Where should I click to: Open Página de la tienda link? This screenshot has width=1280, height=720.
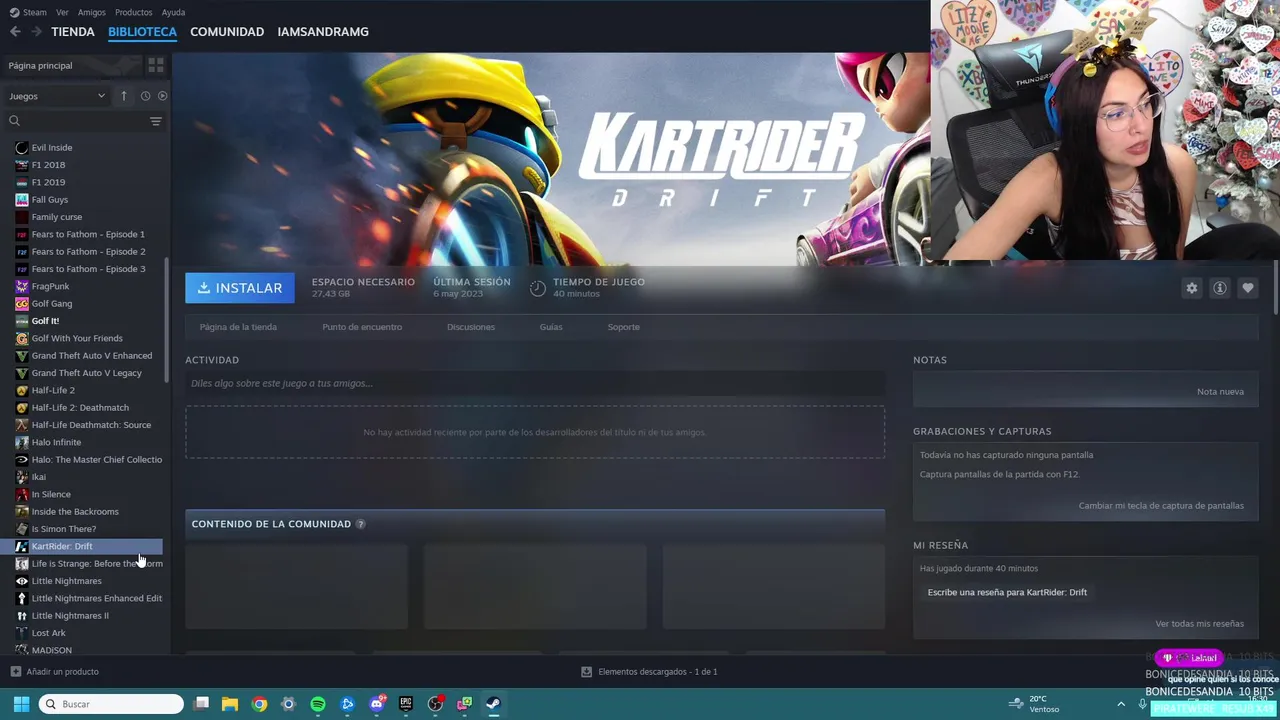point(238,327)
